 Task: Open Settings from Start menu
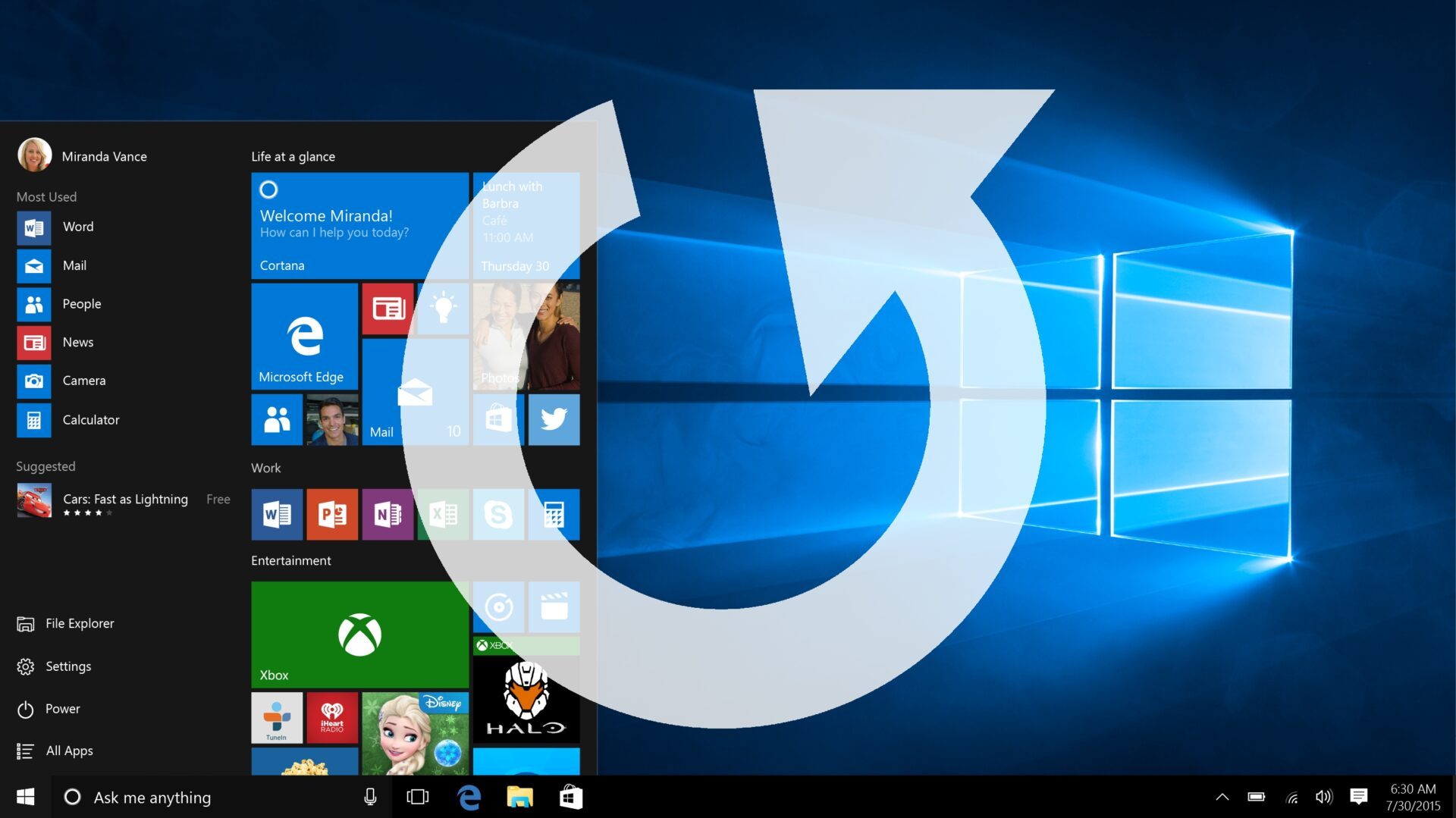(54, 666)
